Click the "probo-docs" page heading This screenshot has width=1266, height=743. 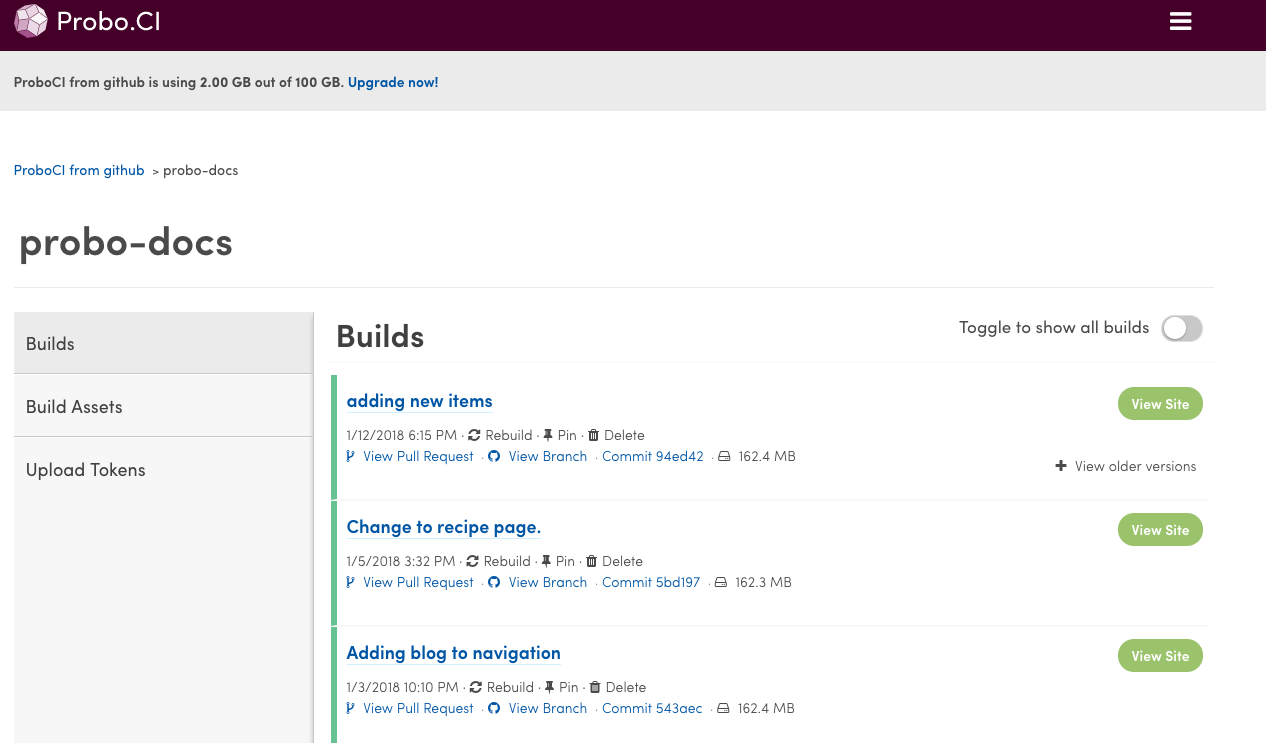click(126, 242)
